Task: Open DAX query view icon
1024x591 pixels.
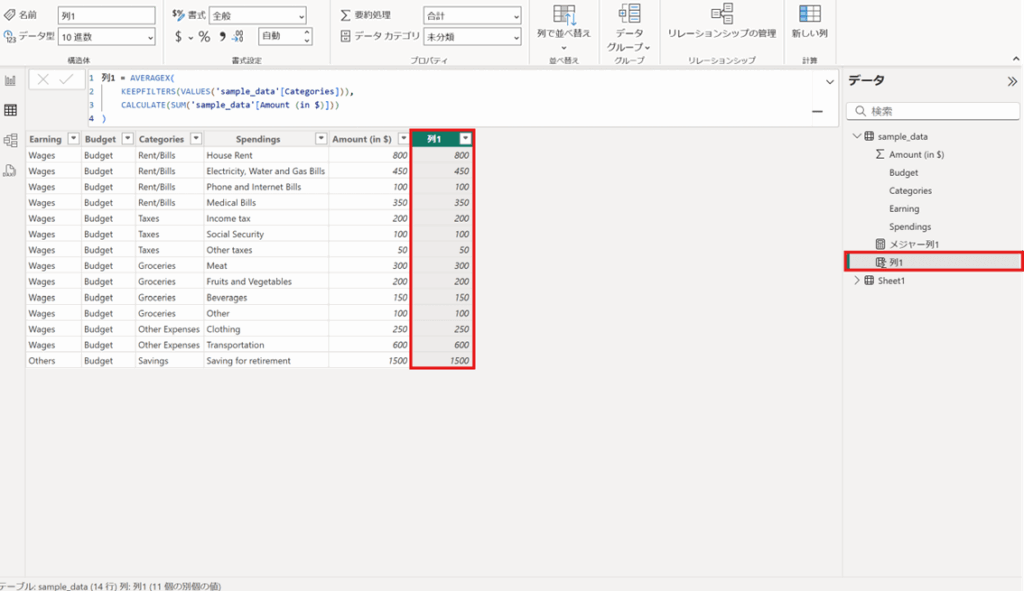Action: point(11,171)
